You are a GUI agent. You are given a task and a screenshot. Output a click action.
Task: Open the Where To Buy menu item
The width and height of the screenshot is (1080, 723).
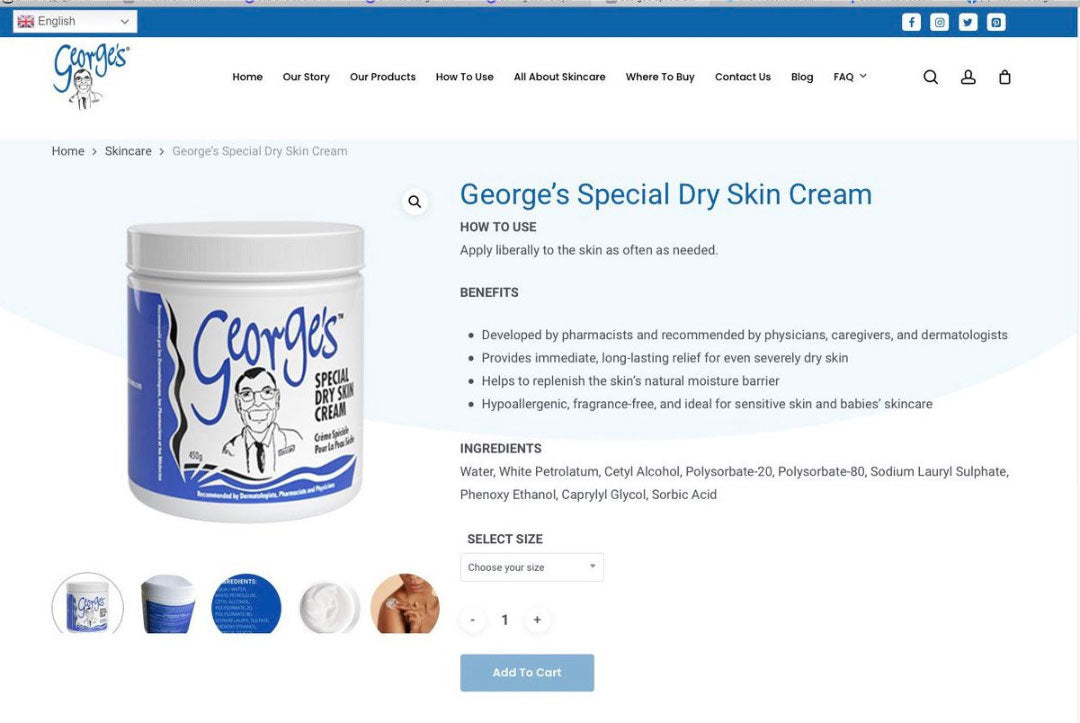(660, 77)
